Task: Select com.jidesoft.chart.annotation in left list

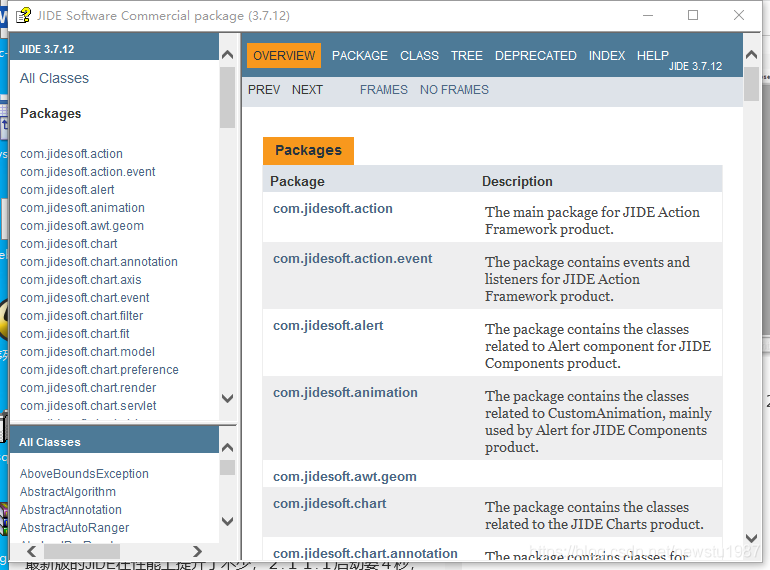Action: pos(99,262)
